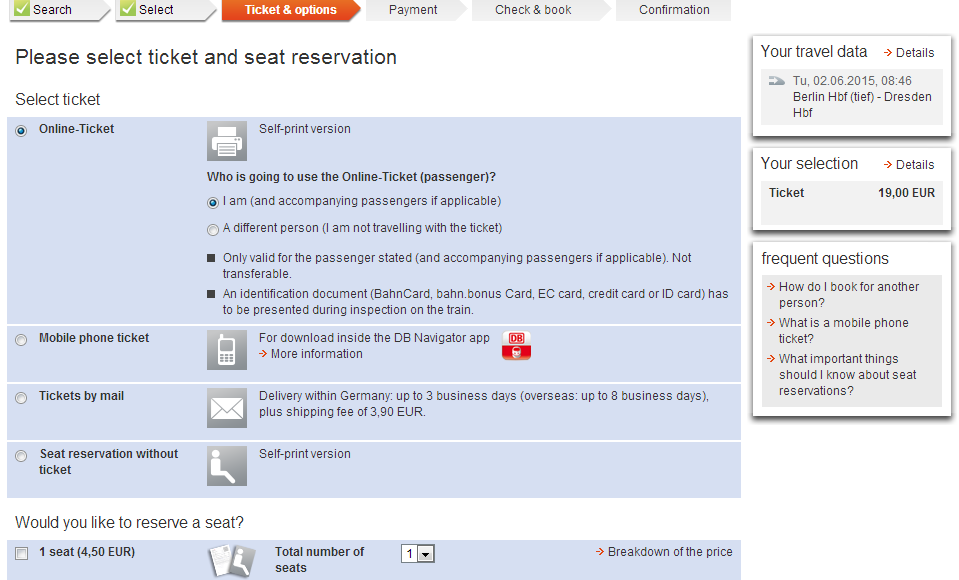Viewport: 959px width, 580px height.
Task: Open 'More information' link for mobile ticket
Action: [x=316, y=354]
